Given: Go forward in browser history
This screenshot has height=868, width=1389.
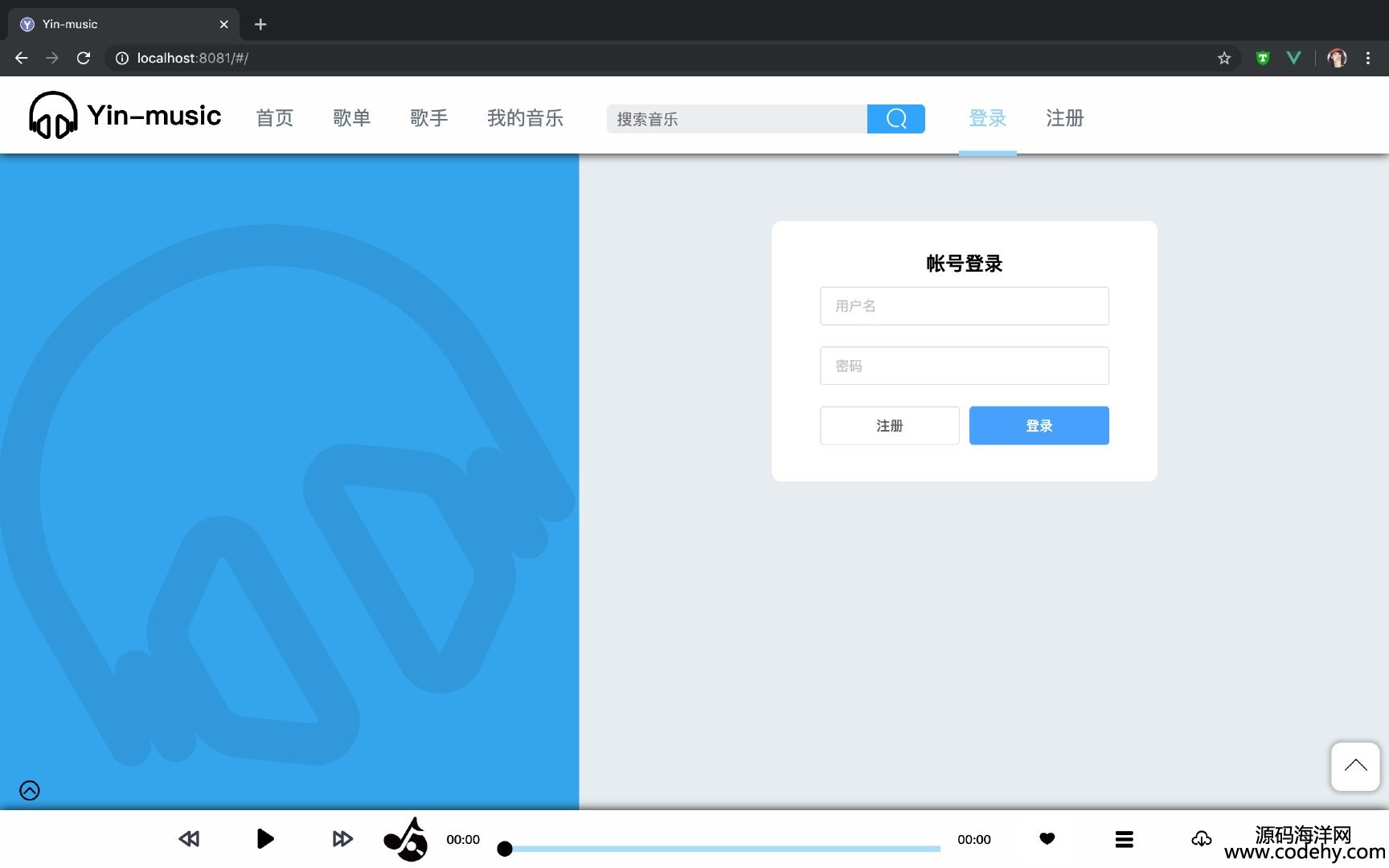Looking at the screenshot, I should pos(52,58).
